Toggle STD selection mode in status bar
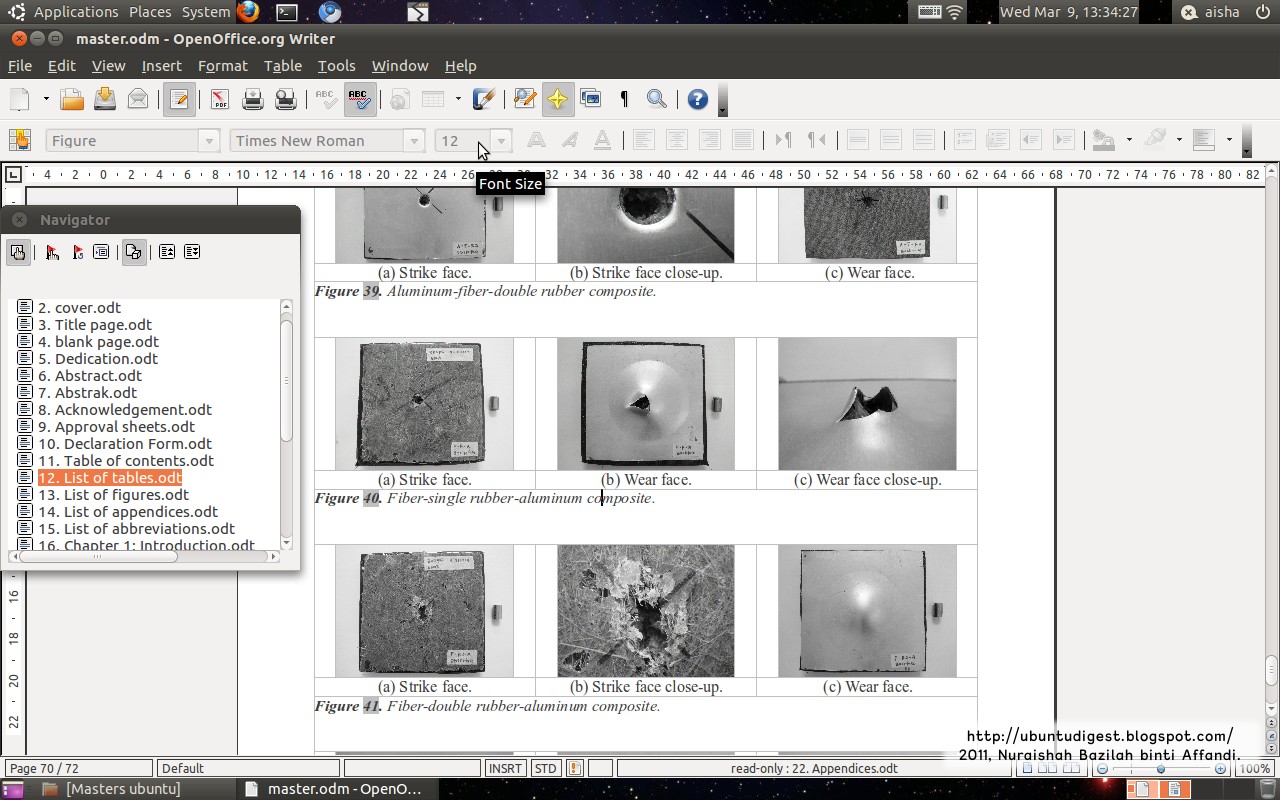Screen dimensions: 1280x800 [545, 768]
